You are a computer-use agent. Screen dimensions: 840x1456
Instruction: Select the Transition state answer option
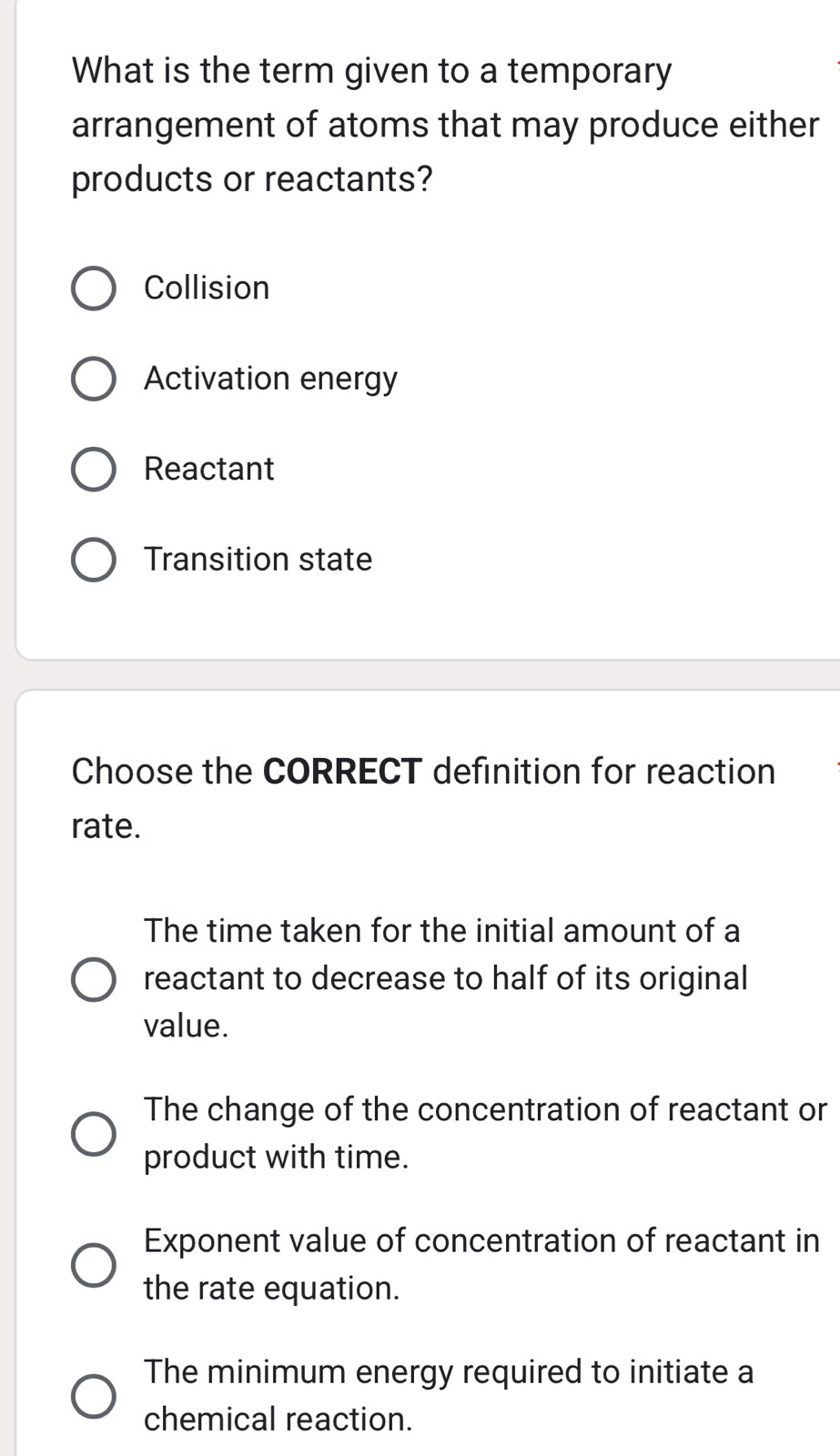click(95, 559)
